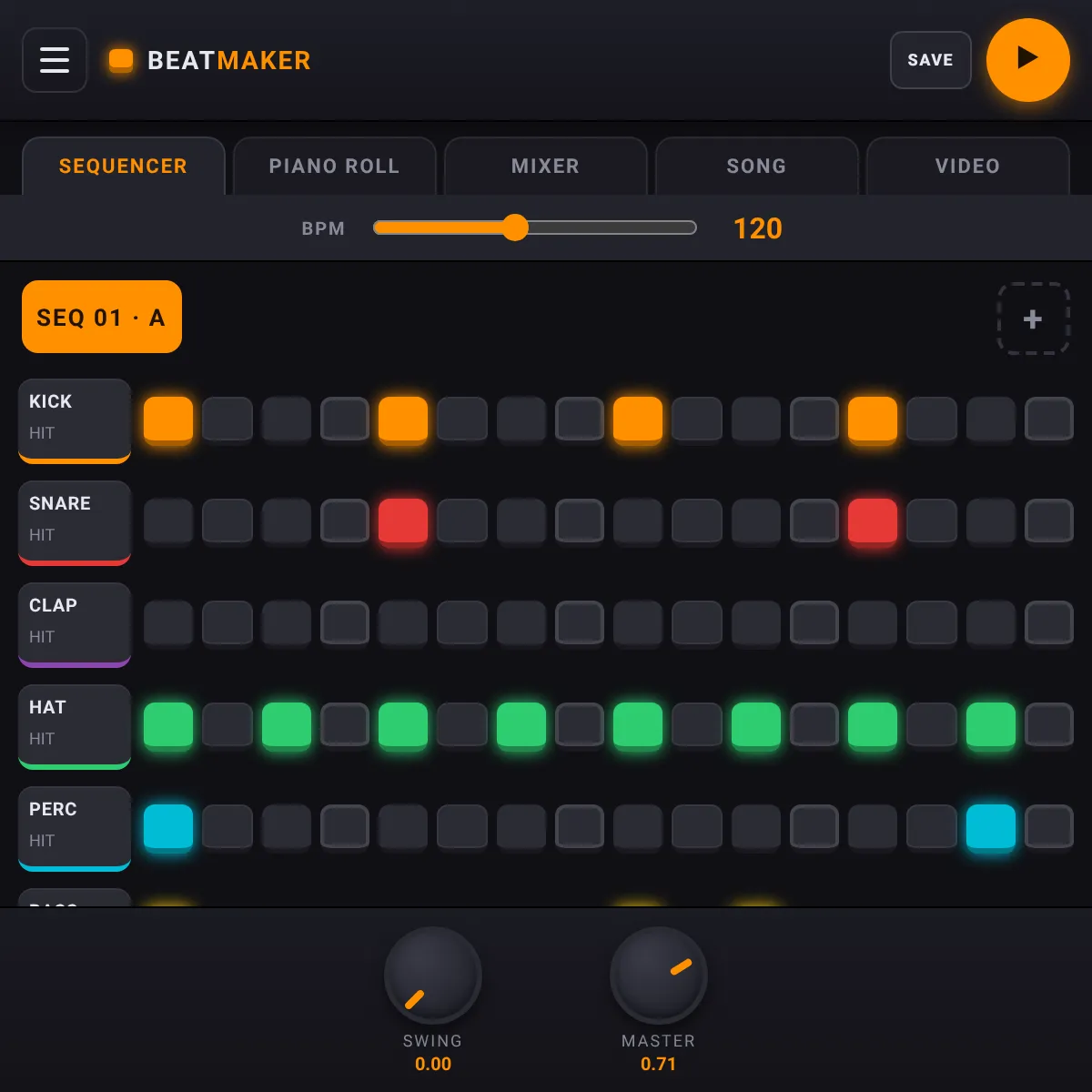Screen dimensions: 1092x1092
Task: Enable CLAP step 16
Action: 1049,622
